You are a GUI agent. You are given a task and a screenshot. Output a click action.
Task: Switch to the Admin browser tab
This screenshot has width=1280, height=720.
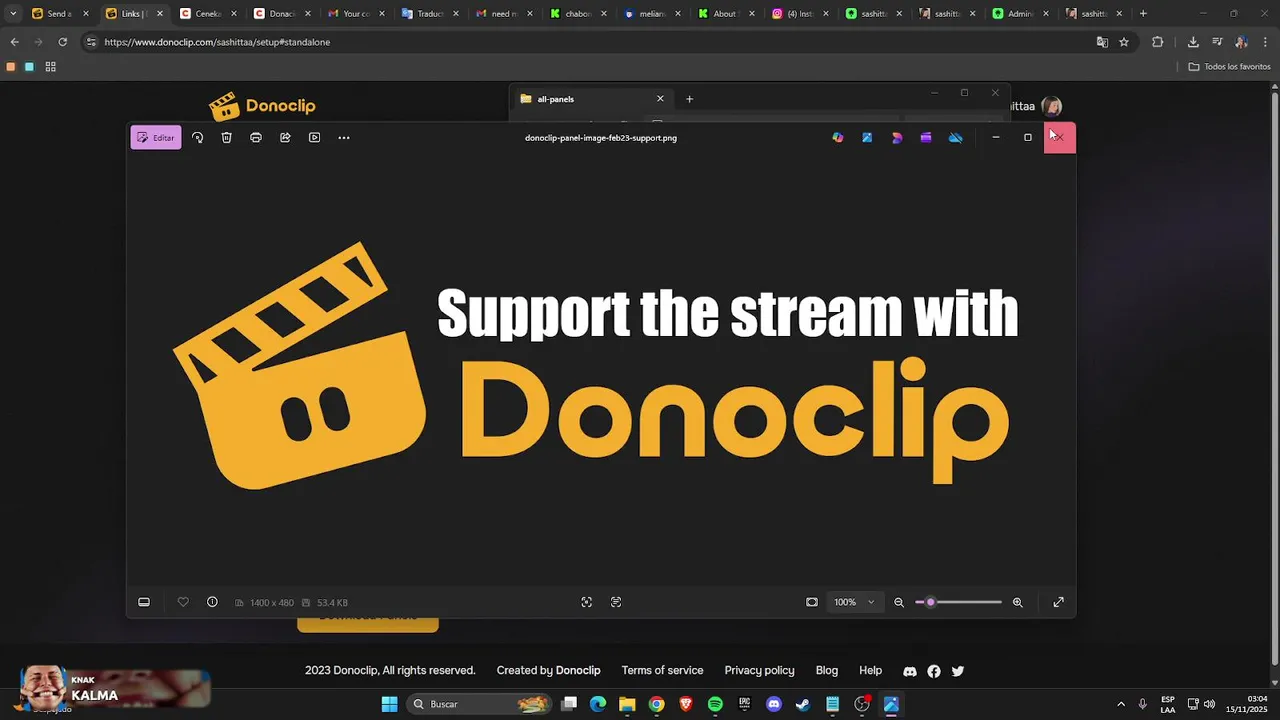pyautogui.click(x=1022, y=14)
